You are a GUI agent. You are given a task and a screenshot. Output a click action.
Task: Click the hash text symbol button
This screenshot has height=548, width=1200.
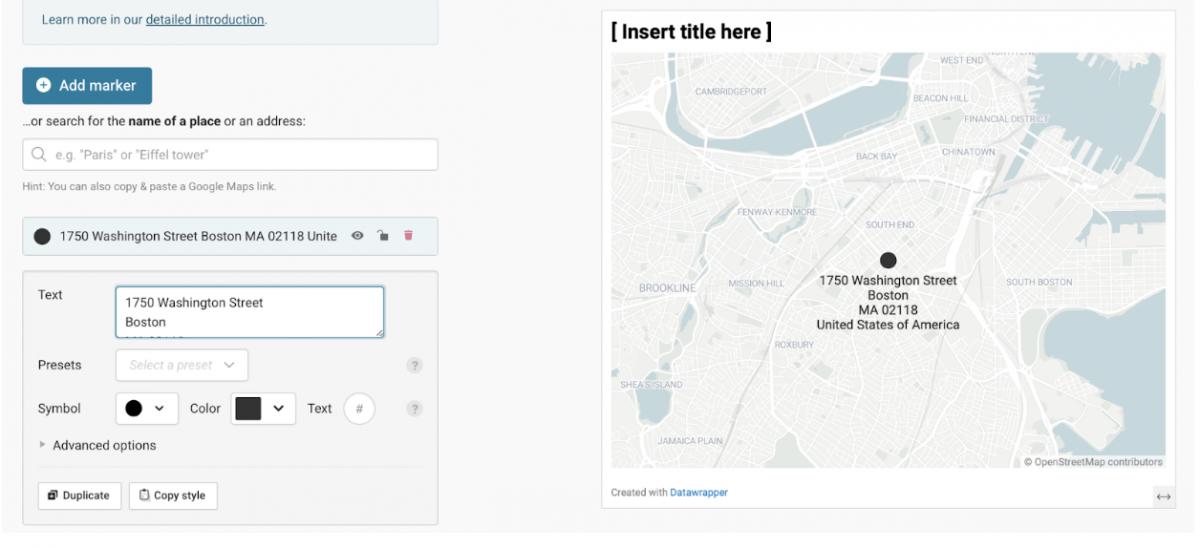click(x=359, y=409)
